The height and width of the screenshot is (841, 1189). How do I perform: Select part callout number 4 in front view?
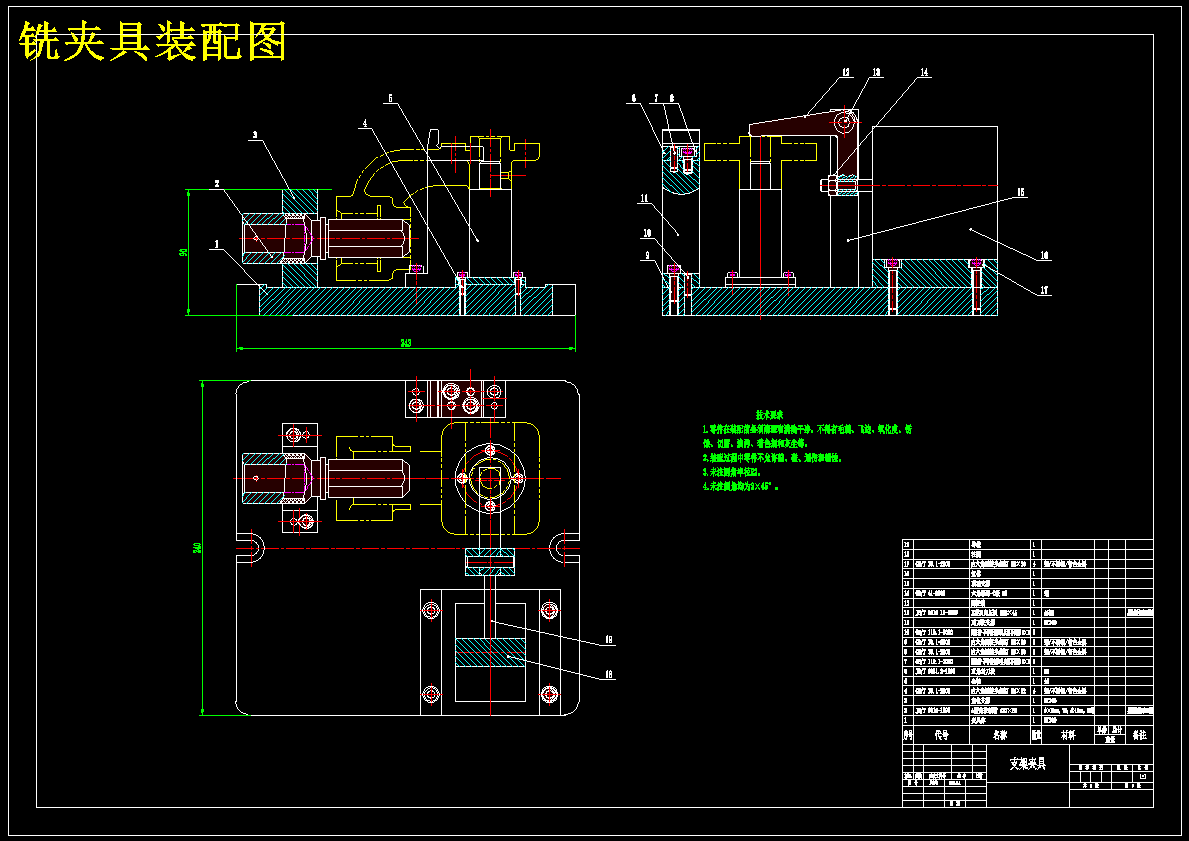[364, 122]
